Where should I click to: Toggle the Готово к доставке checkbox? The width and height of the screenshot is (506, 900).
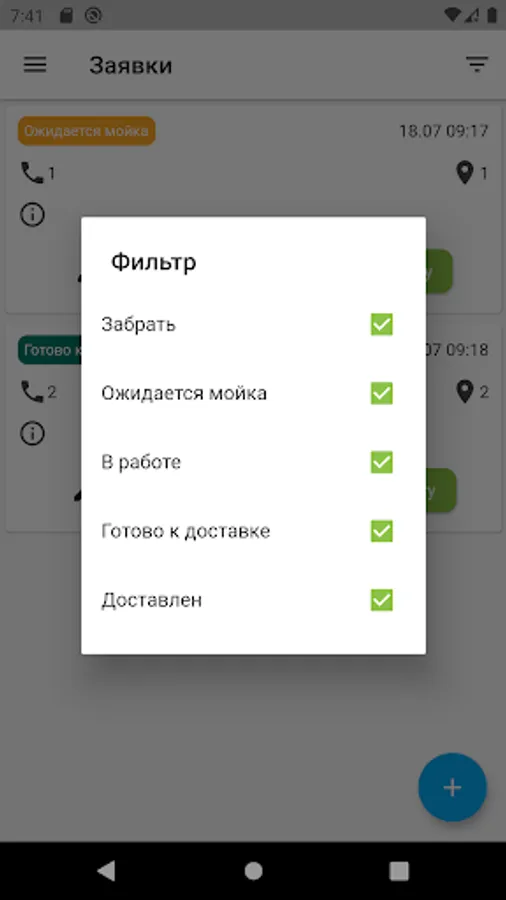[x=382, y=531]
